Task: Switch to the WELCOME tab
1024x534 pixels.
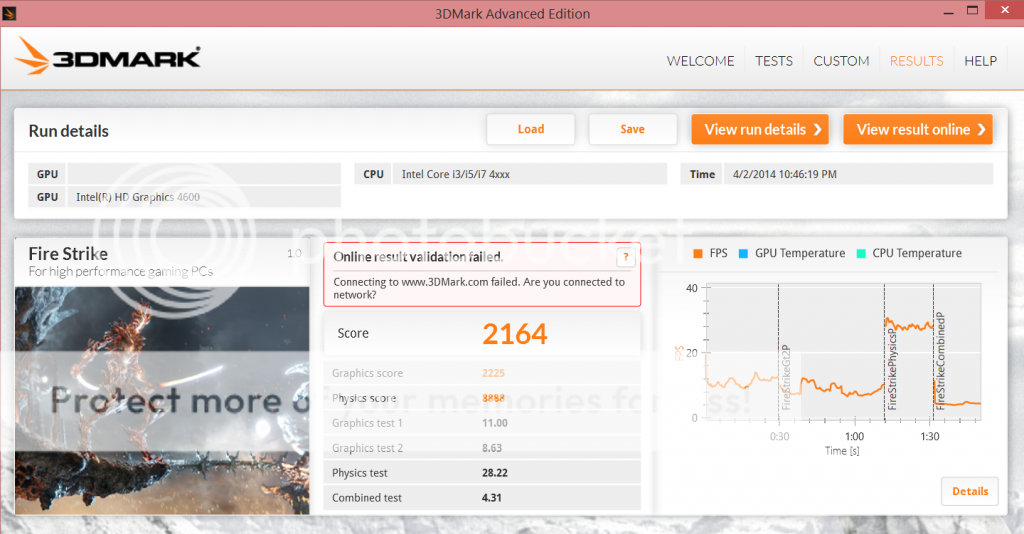Action: tap(700, 61)
